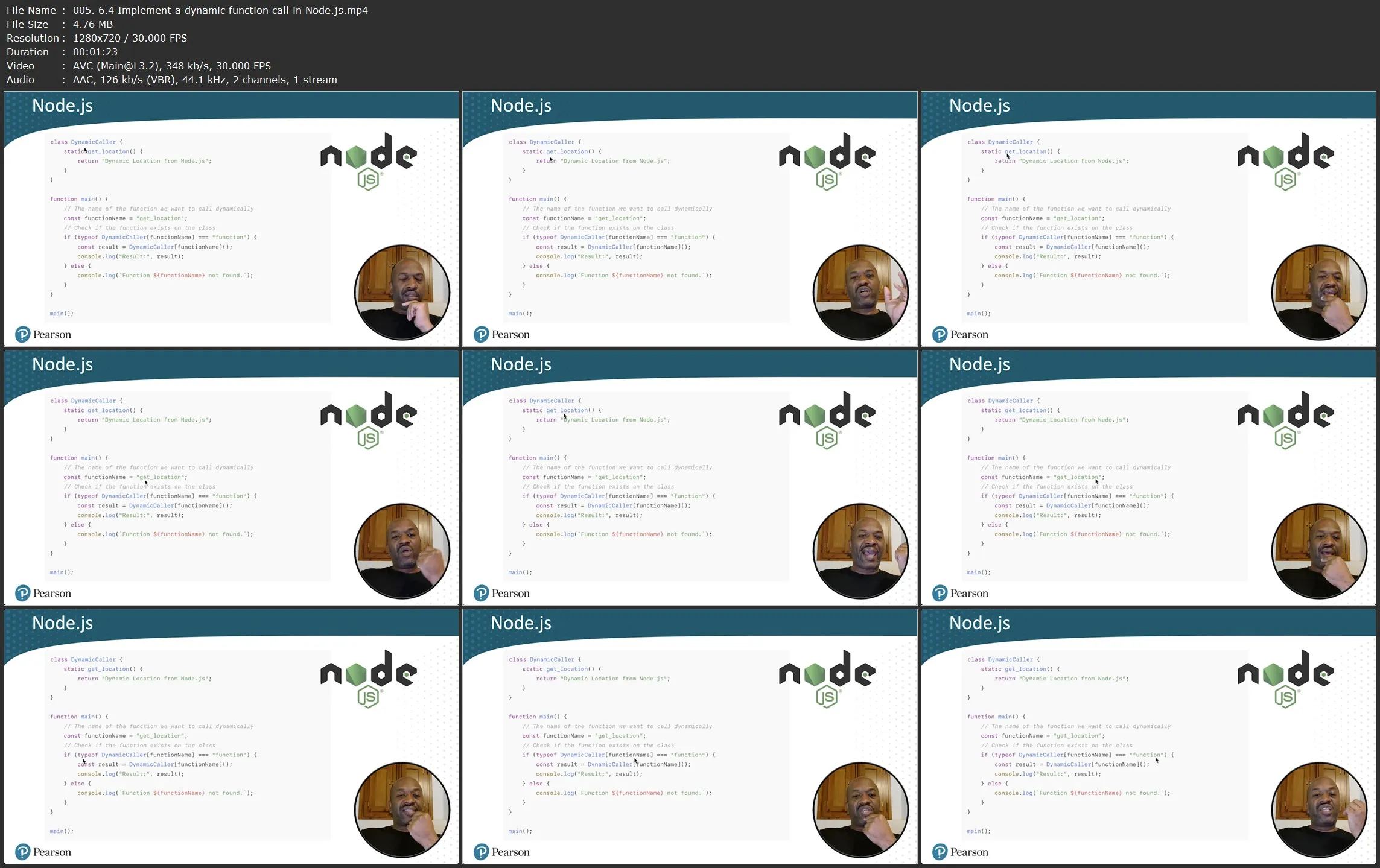This screenshot has height=868, width=1380.
Task: Open the middle thumbnail frame in the top row
Action: [x=690, y=219]
